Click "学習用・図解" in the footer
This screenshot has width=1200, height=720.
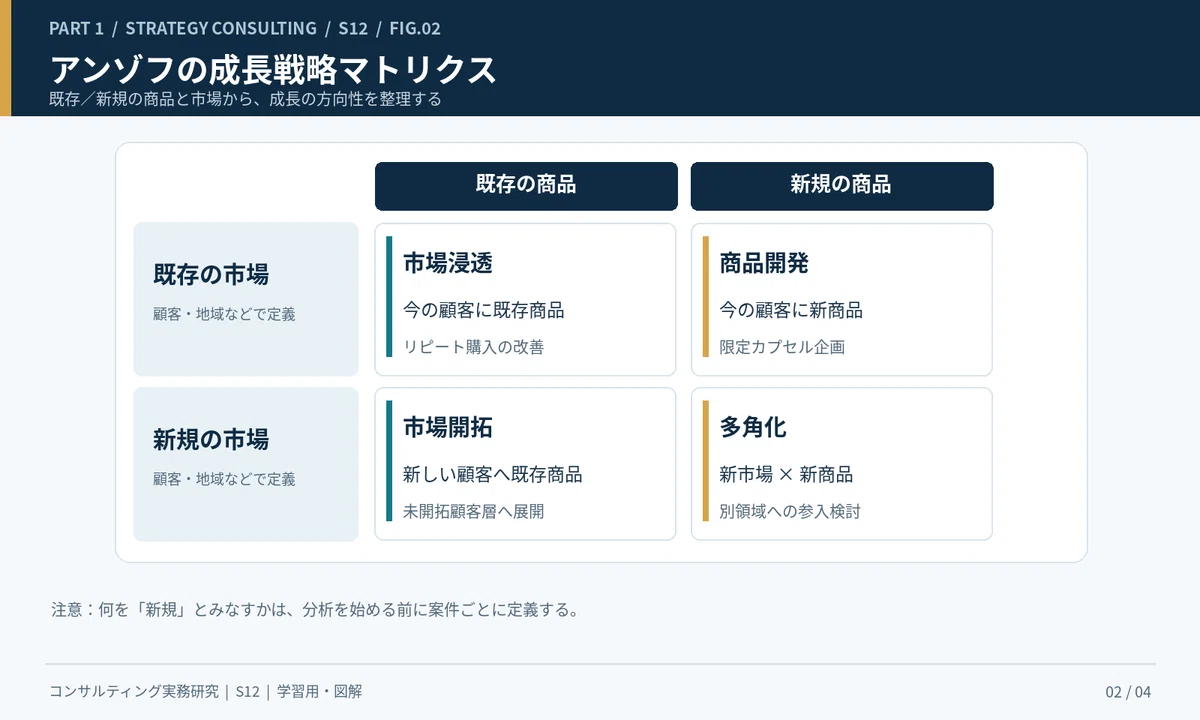click(x=319, y=692)
